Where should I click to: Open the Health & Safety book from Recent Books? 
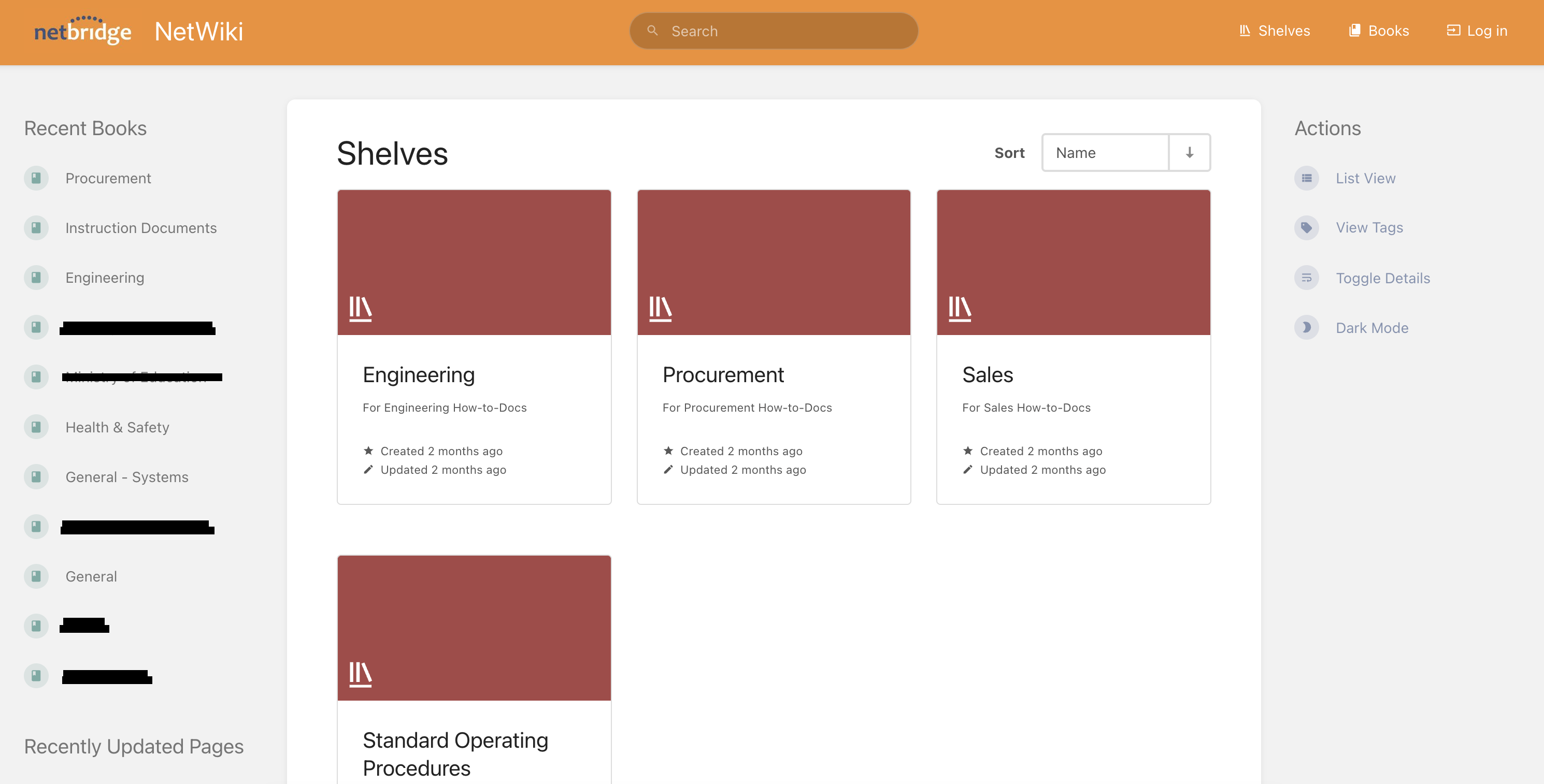118,427
